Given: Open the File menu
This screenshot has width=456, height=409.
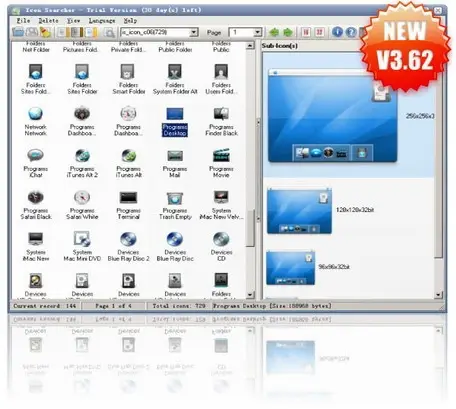Looking at the screenshot, I should point(23,21).
